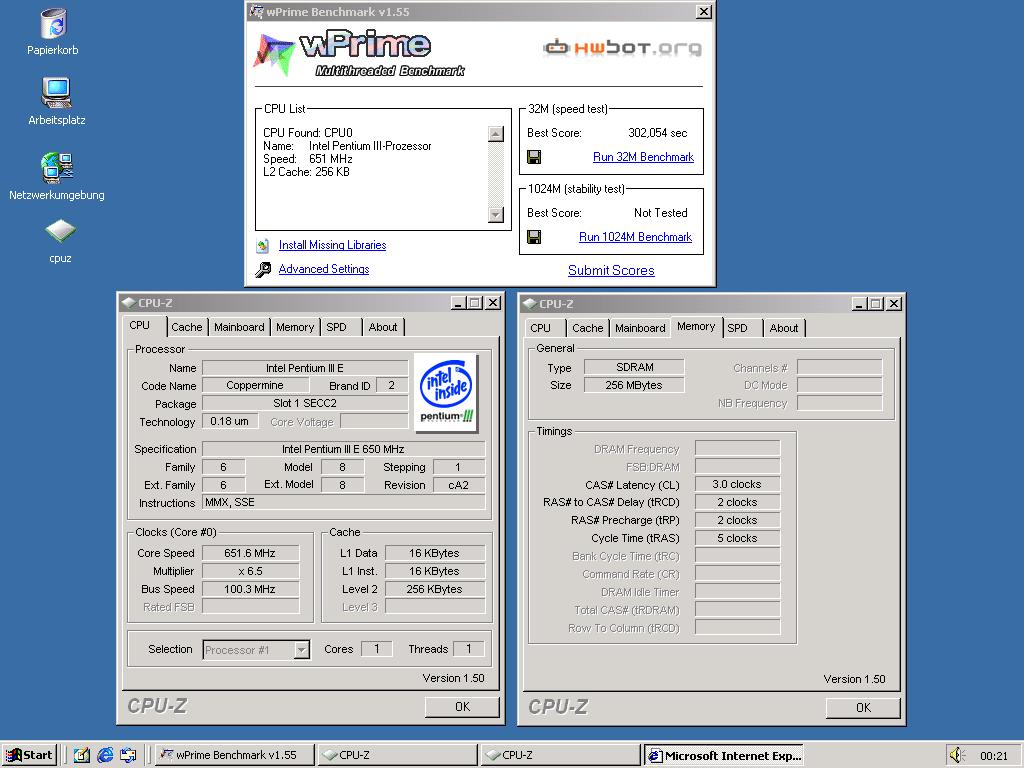This screenshot has height=768, width=1024.
Task: Open the Arbeitsplatz desktop icon
Action: 56,93
